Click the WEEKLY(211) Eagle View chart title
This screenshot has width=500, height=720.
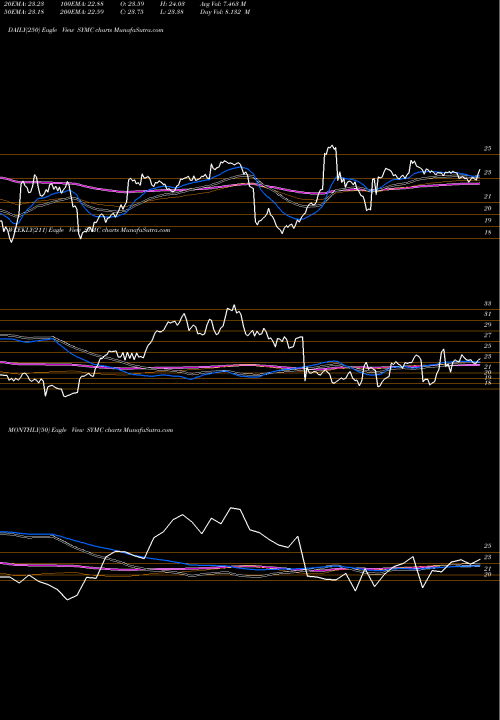[88, 230]
